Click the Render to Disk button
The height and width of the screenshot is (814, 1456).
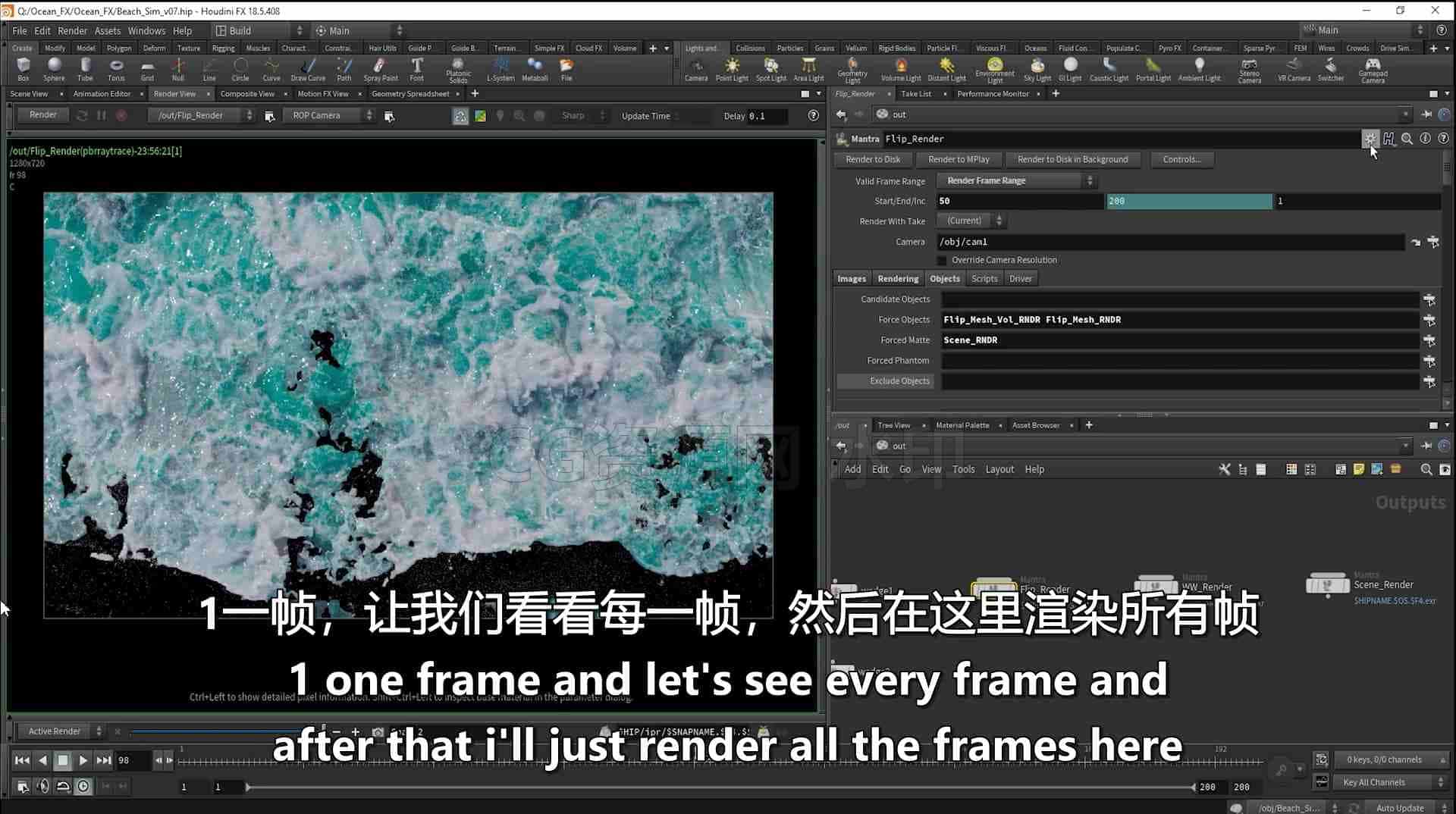[873, 159]
